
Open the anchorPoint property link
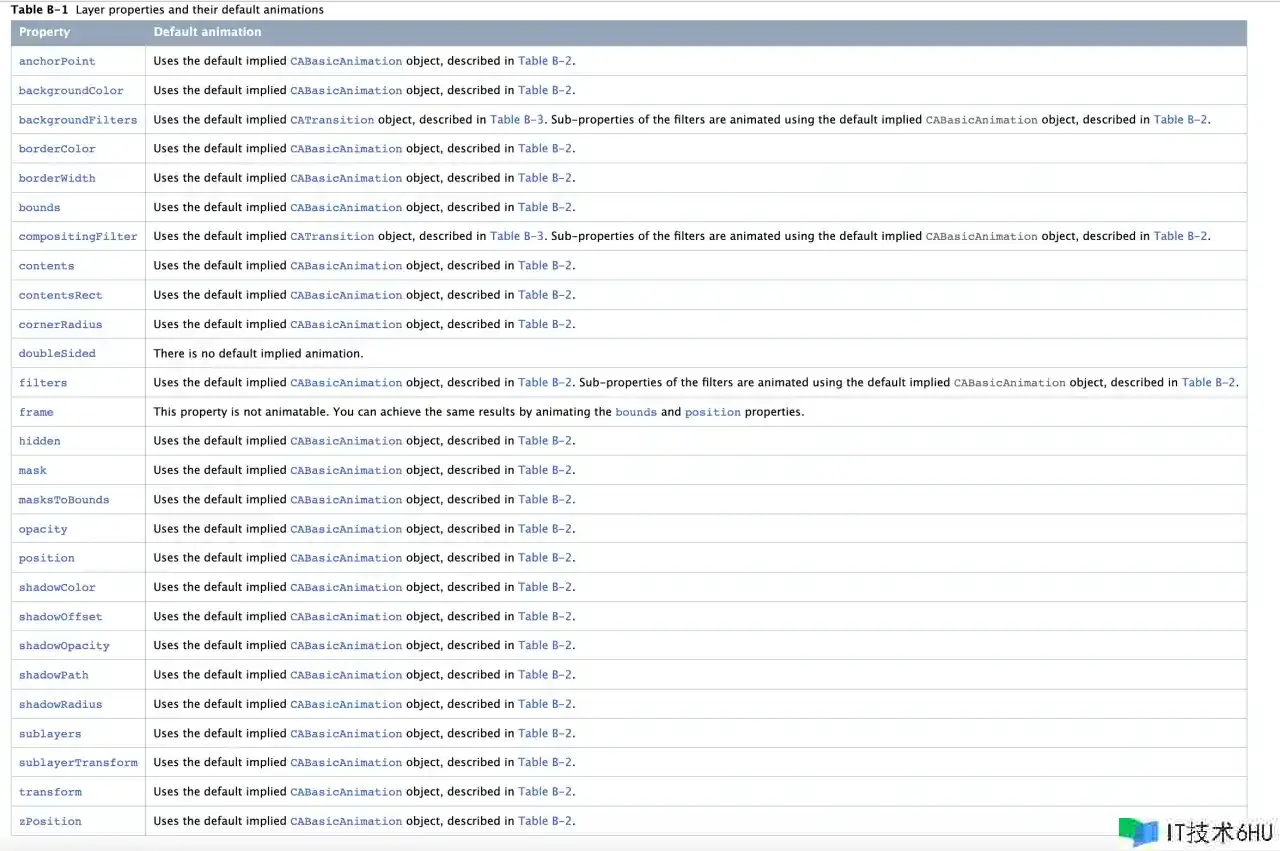pyautogui.click(x=57, y=61)
